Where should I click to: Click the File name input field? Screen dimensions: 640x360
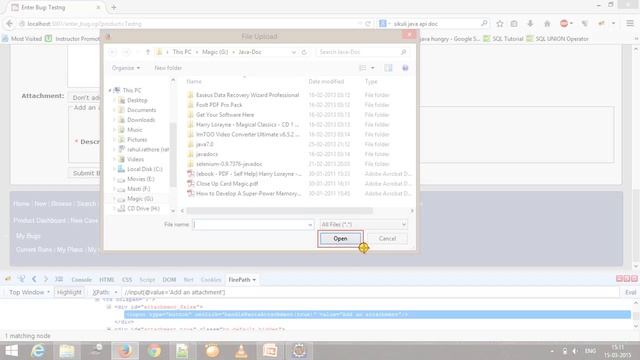[250, 224]
